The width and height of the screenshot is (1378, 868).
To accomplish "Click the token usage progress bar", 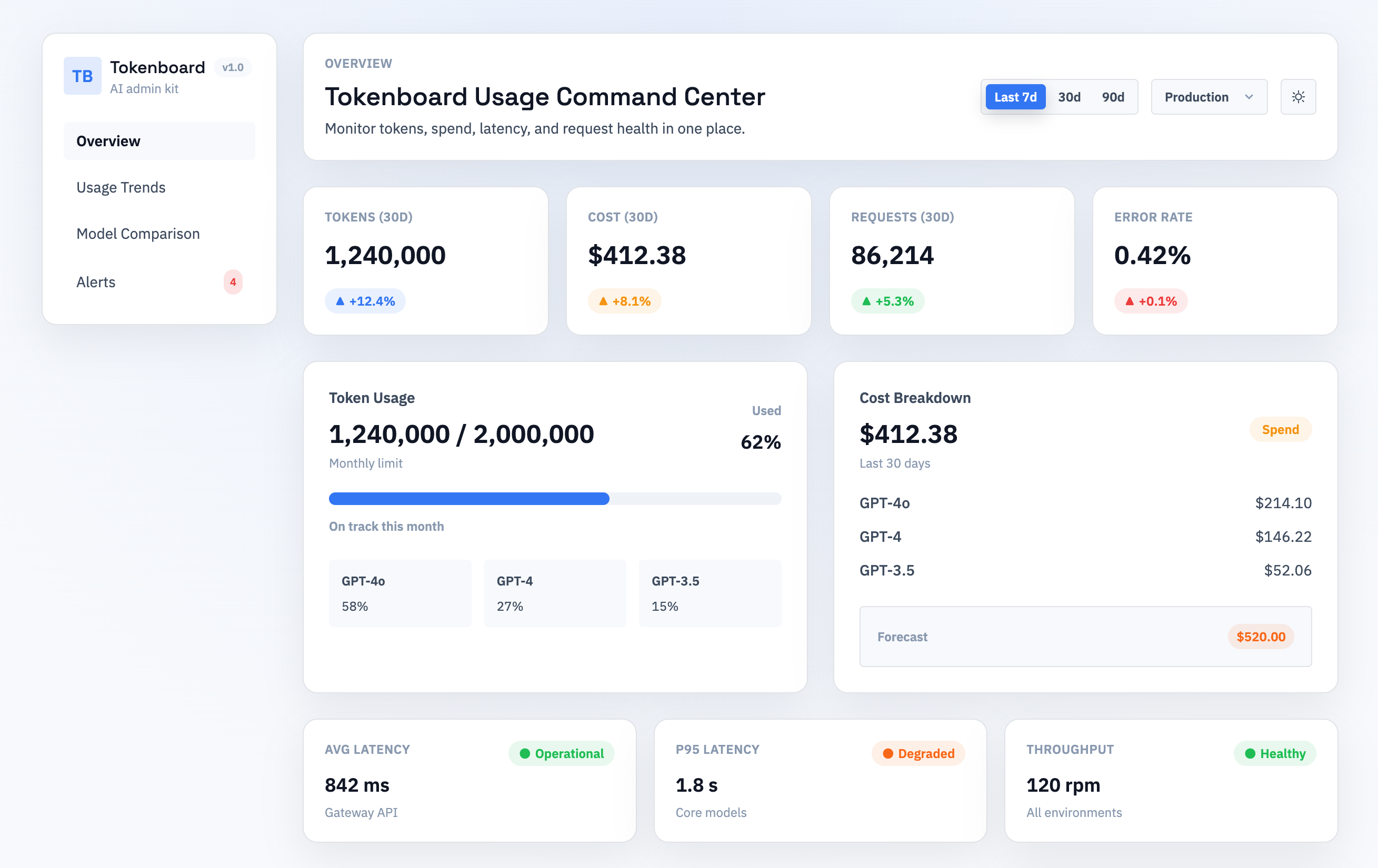I will tap(555, 499).
